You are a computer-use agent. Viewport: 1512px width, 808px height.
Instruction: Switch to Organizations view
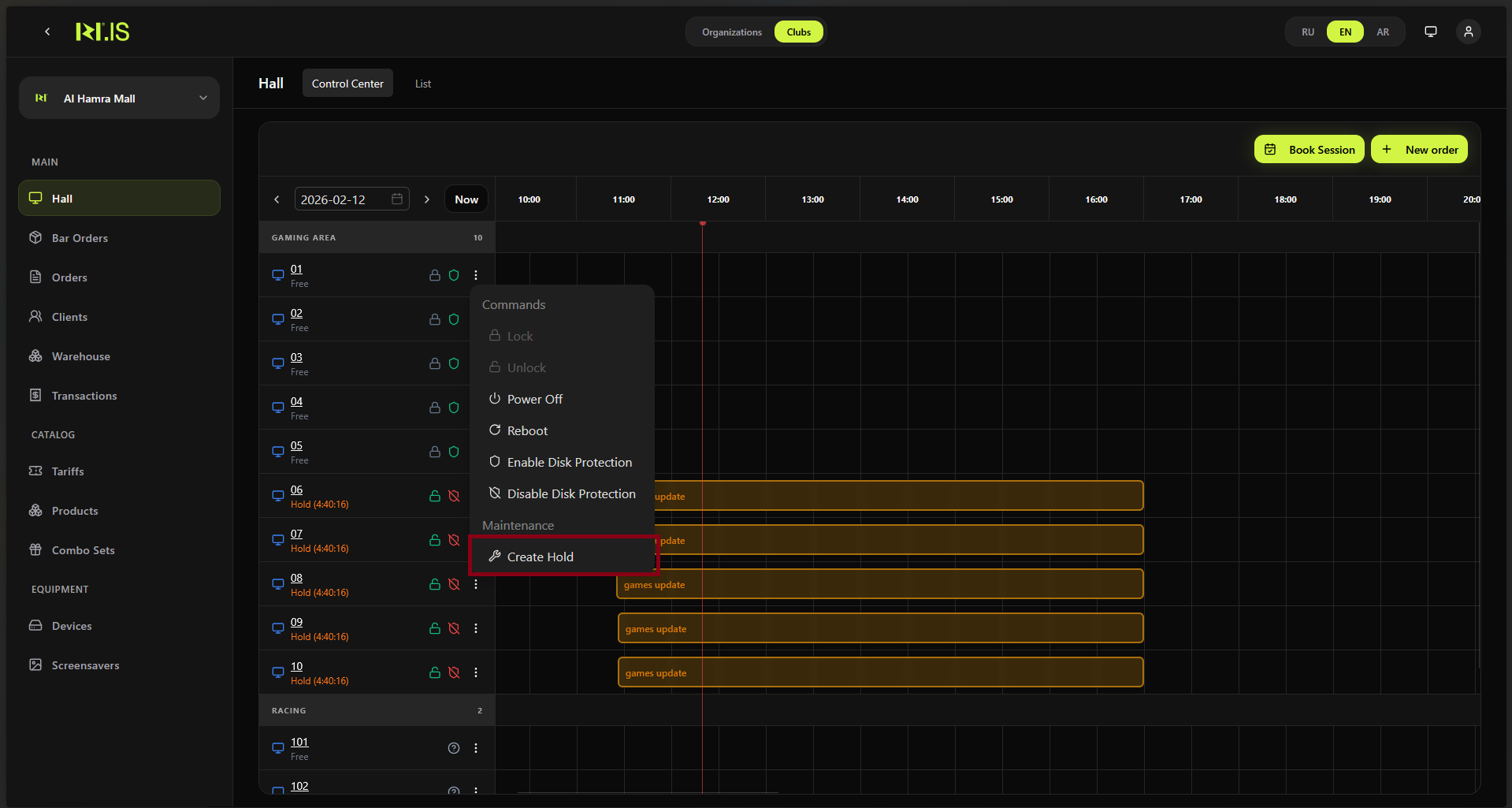pyautogui.click(x=731, y=32)
